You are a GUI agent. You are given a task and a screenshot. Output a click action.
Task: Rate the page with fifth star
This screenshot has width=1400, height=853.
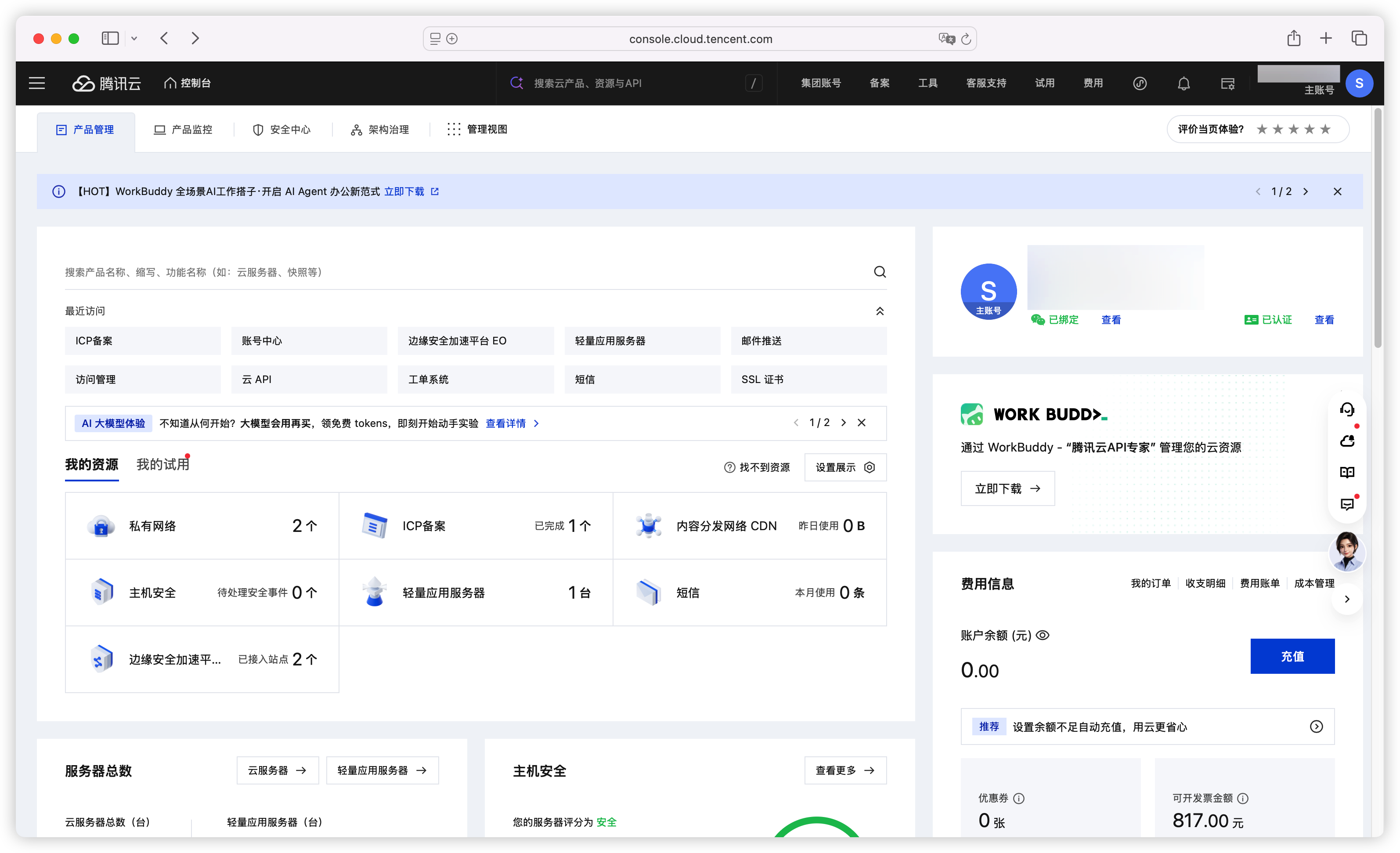1326,129
